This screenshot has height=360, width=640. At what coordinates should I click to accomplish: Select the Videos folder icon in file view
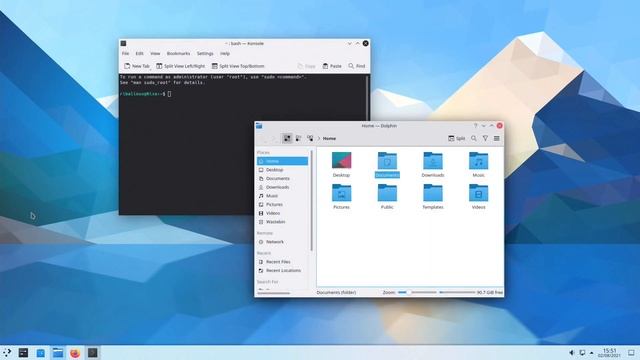(478, 193)
